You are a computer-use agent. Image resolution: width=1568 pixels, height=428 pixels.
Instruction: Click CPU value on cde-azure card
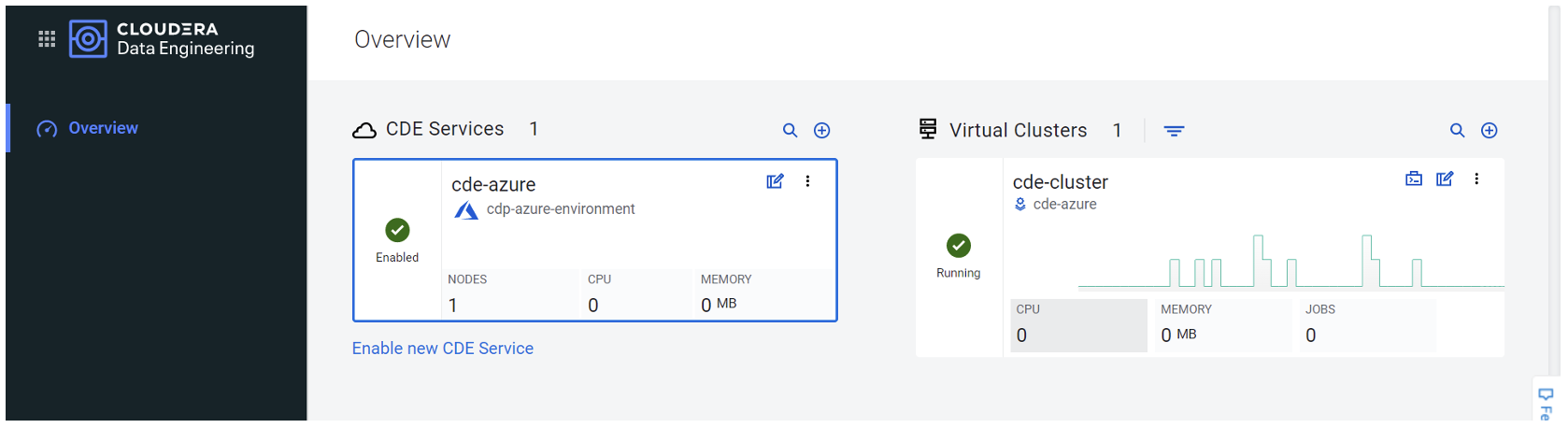click(593, 306)
